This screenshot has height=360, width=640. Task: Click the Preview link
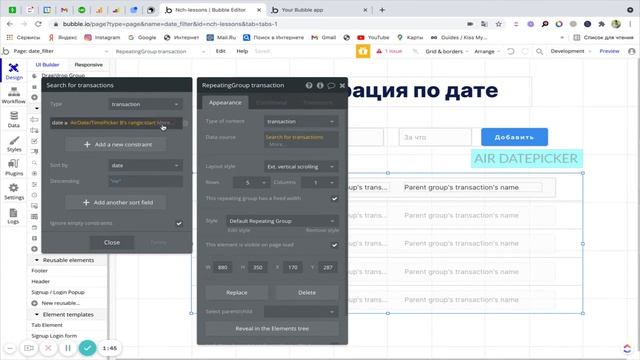[609, 51]
